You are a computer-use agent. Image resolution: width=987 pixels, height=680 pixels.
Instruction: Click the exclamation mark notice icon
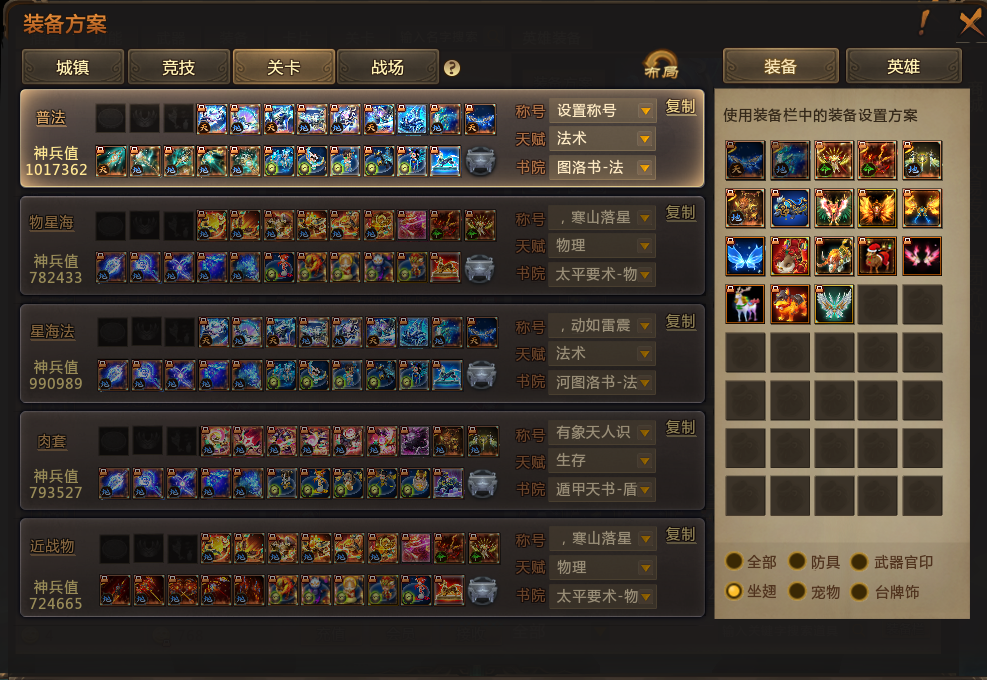pyautogui.click(x=923, y=23)
